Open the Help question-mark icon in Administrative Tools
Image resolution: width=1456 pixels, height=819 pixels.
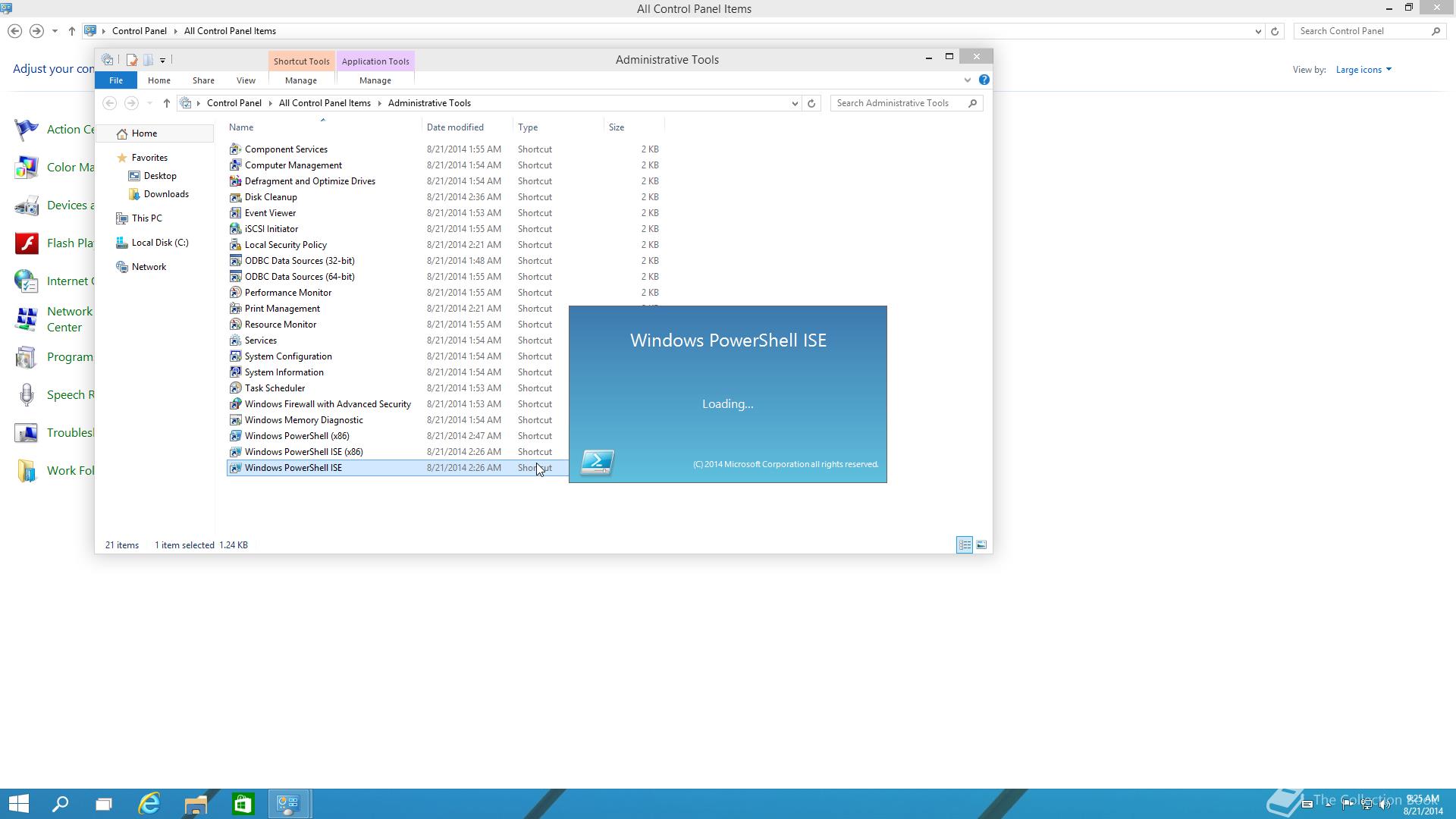tap(984, 80)
